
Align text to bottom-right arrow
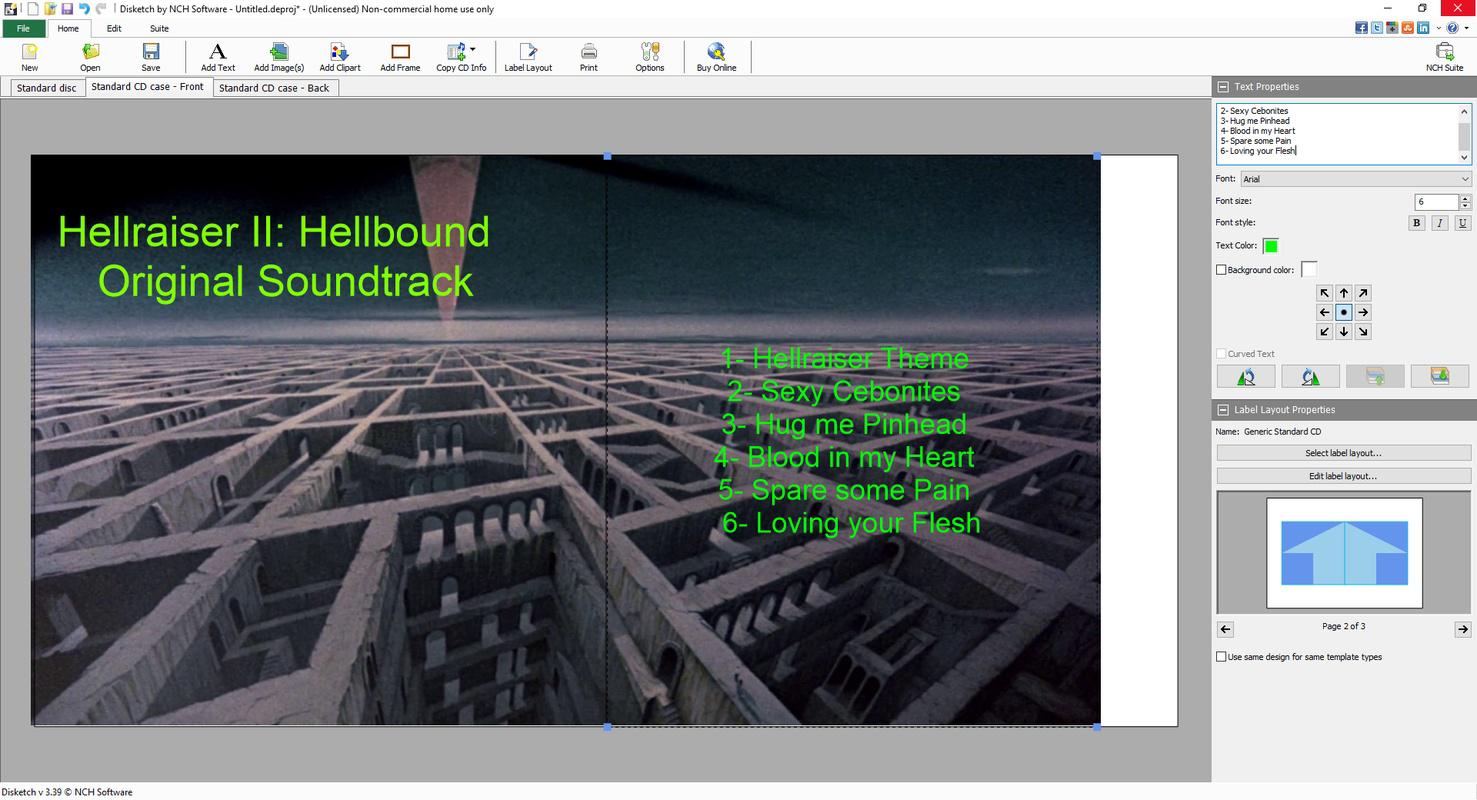tap(1363, 331)
